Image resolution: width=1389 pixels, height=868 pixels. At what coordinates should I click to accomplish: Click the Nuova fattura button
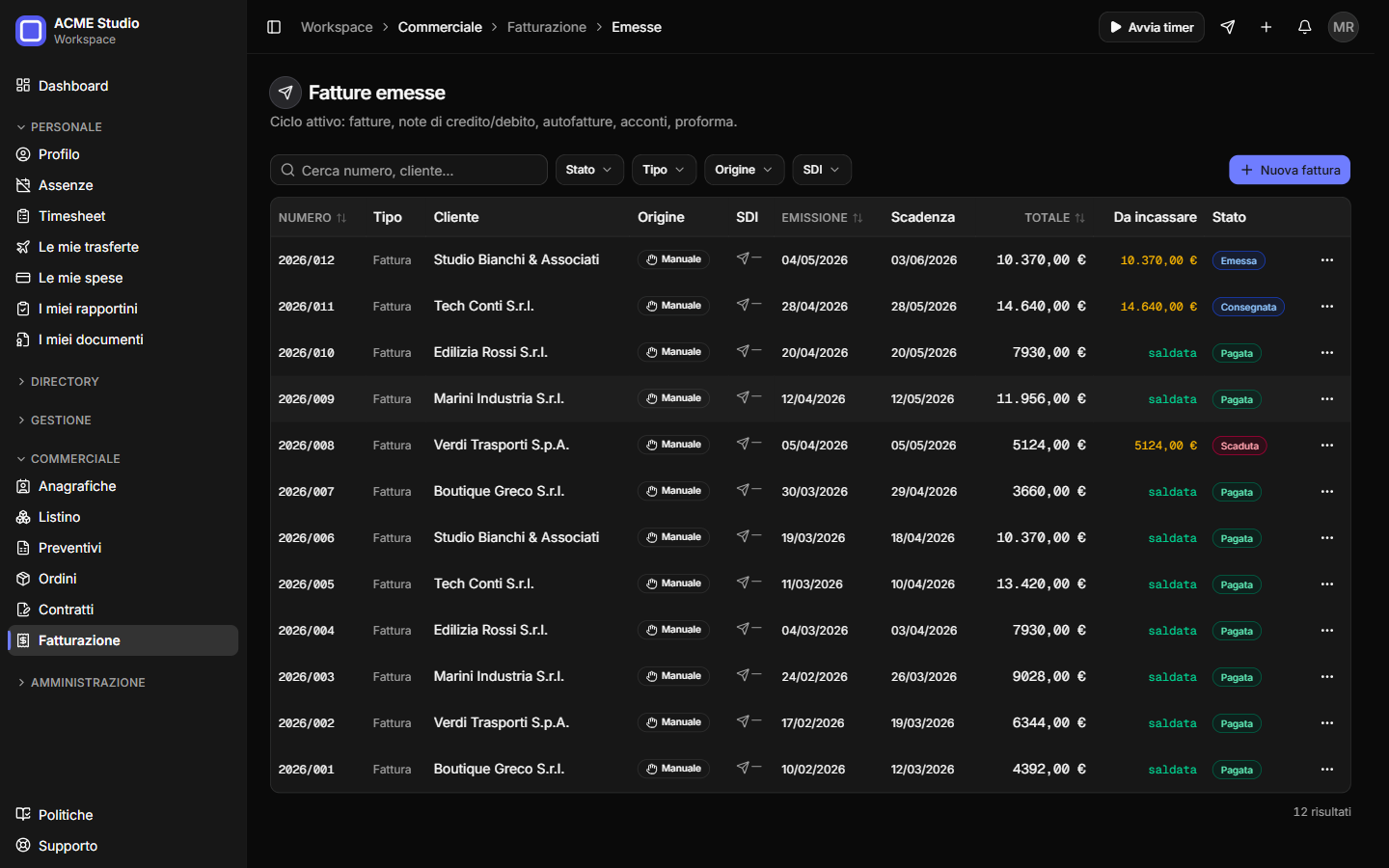(1290, 170)
